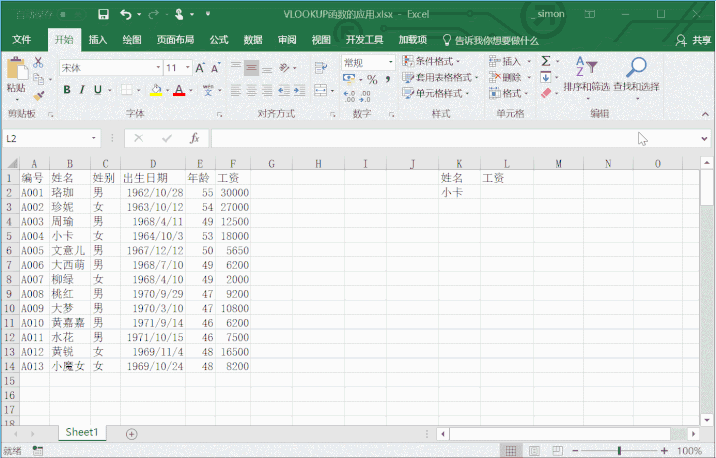Apply yellow fill color bucket

(x=156, y=90)
